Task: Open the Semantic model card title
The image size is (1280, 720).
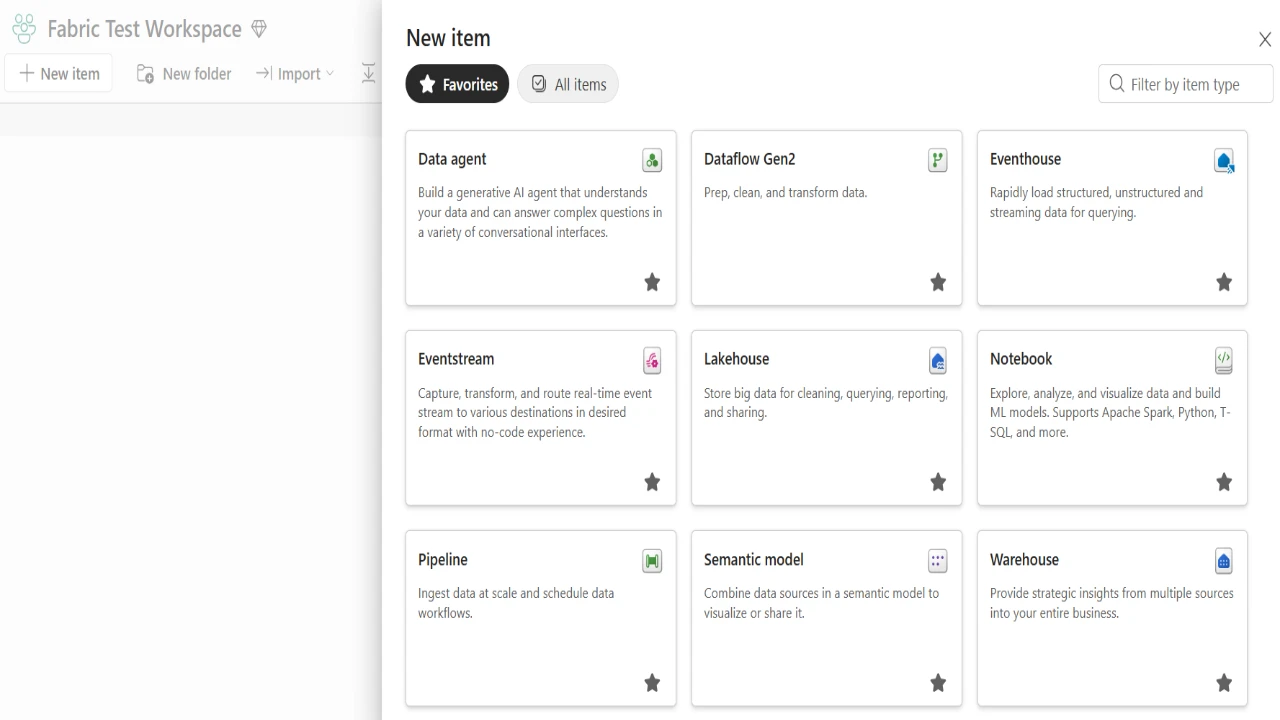Action: (754, 560)
